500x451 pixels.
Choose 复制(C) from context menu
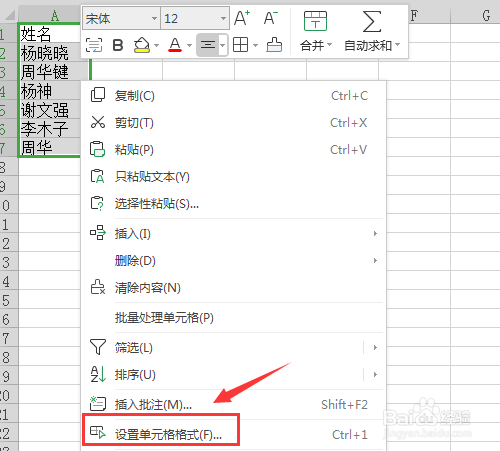pos(233,96)
